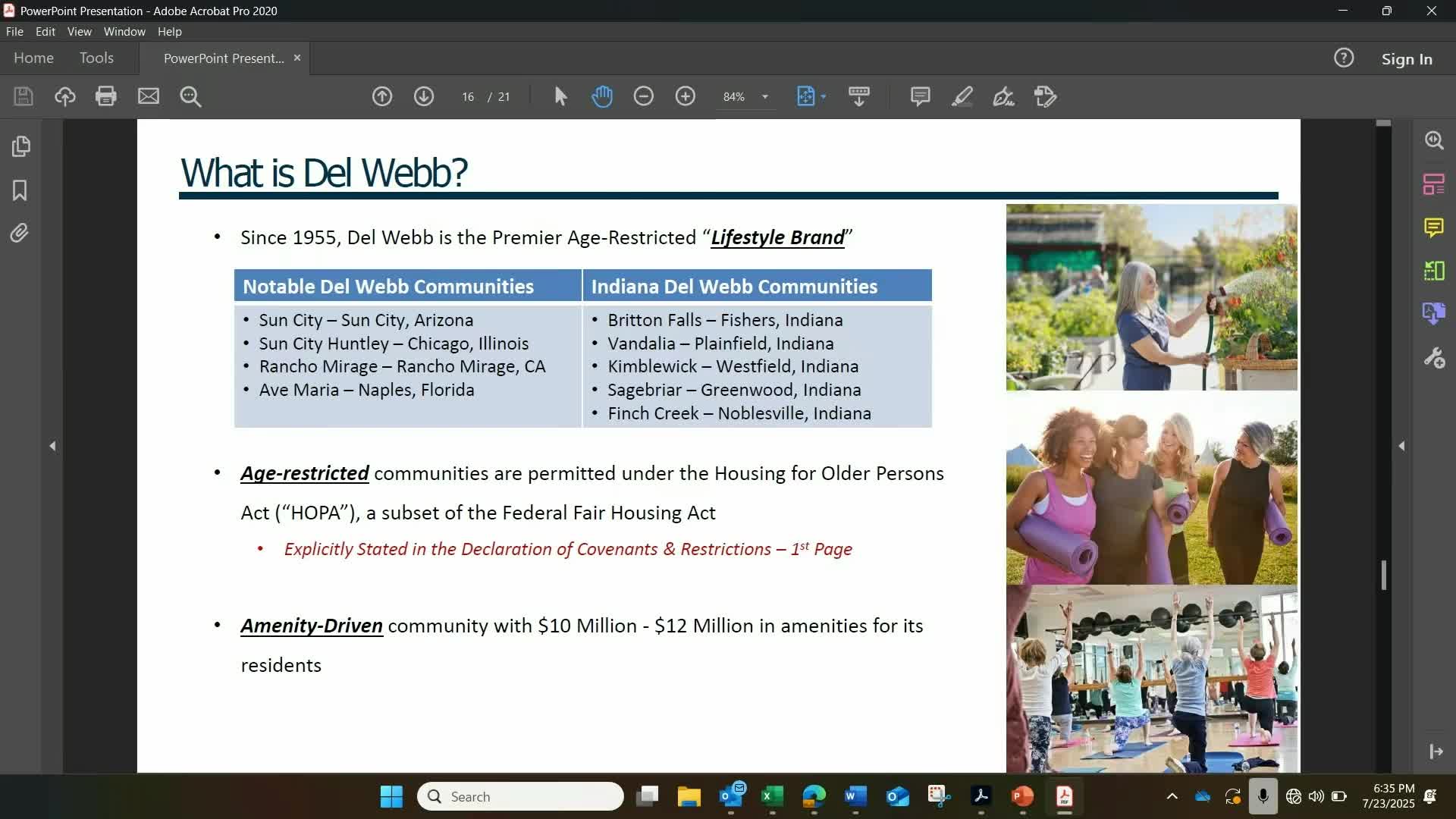Open Excel from the taskbar
The width and height of the screenshot is (1456, 819).
point(772,796)
